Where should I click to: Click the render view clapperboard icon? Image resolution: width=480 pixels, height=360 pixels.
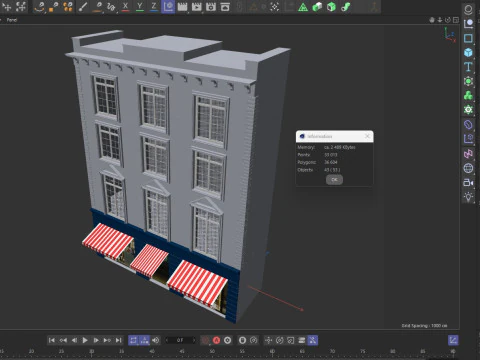182,7
